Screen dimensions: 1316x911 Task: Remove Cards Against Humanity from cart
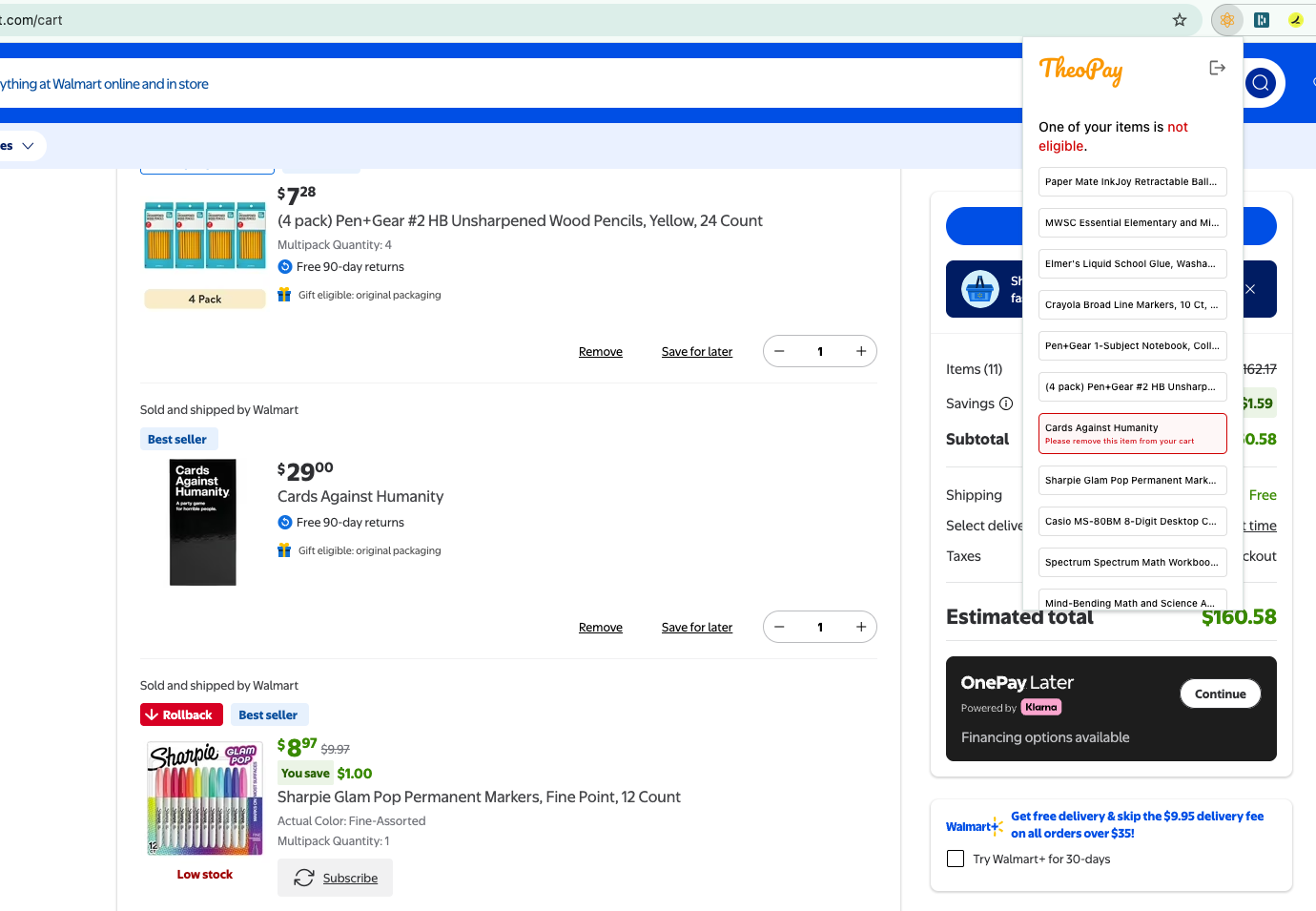click(x=601, y=628)
